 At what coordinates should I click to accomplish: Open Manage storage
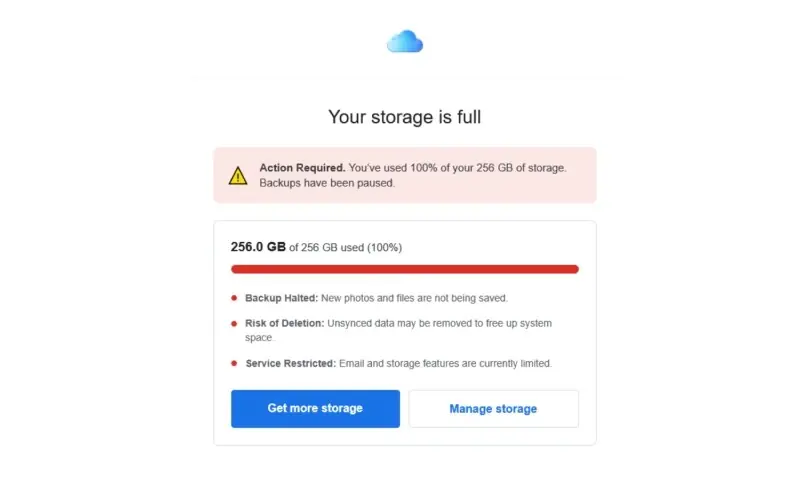[493, 409]
